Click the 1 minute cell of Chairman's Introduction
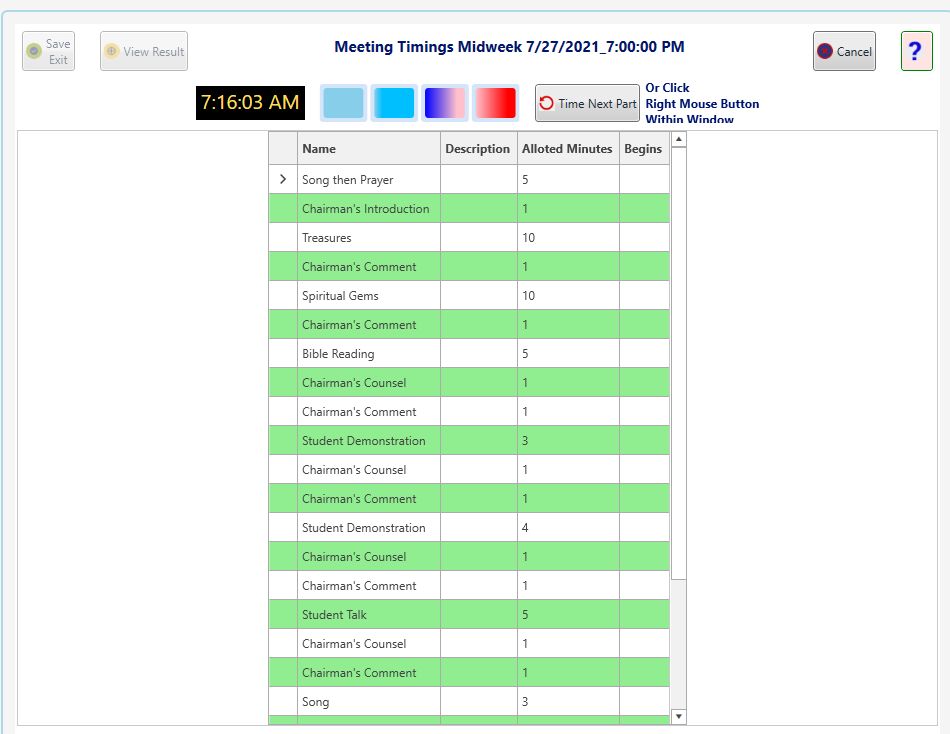 coord(568,209)
